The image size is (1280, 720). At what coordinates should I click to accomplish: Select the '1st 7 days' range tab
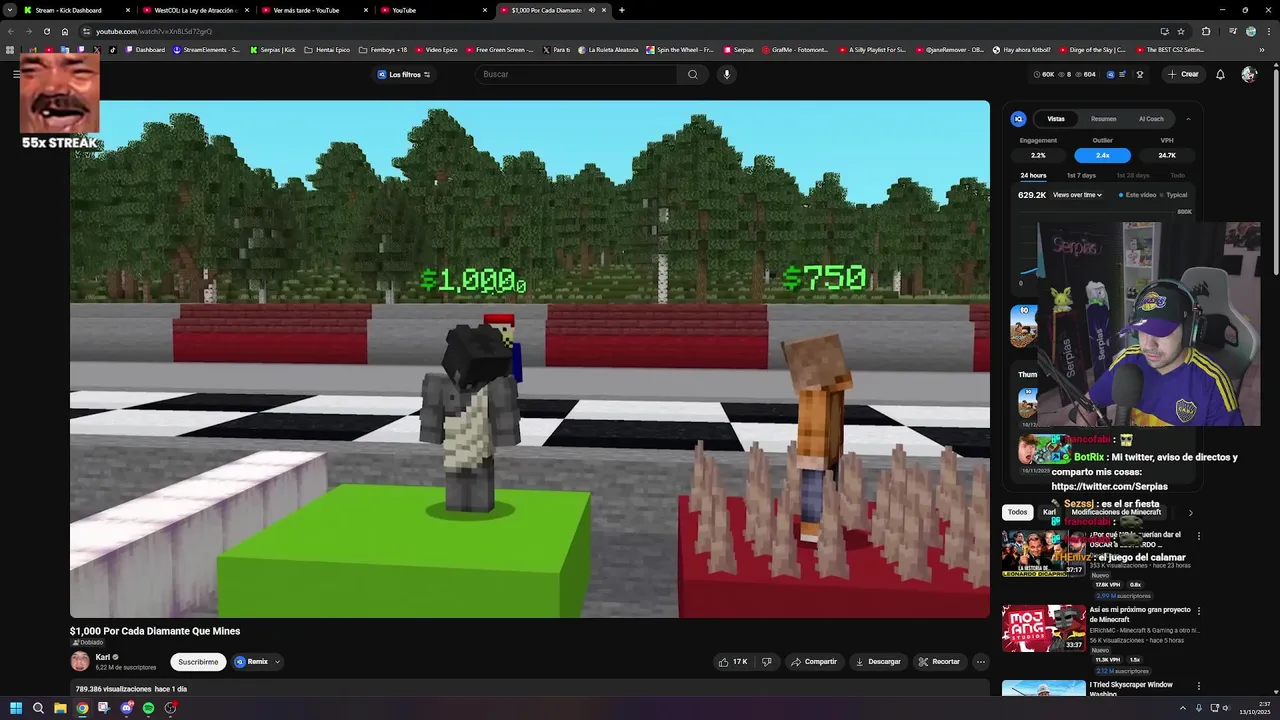pos(1081,176)
